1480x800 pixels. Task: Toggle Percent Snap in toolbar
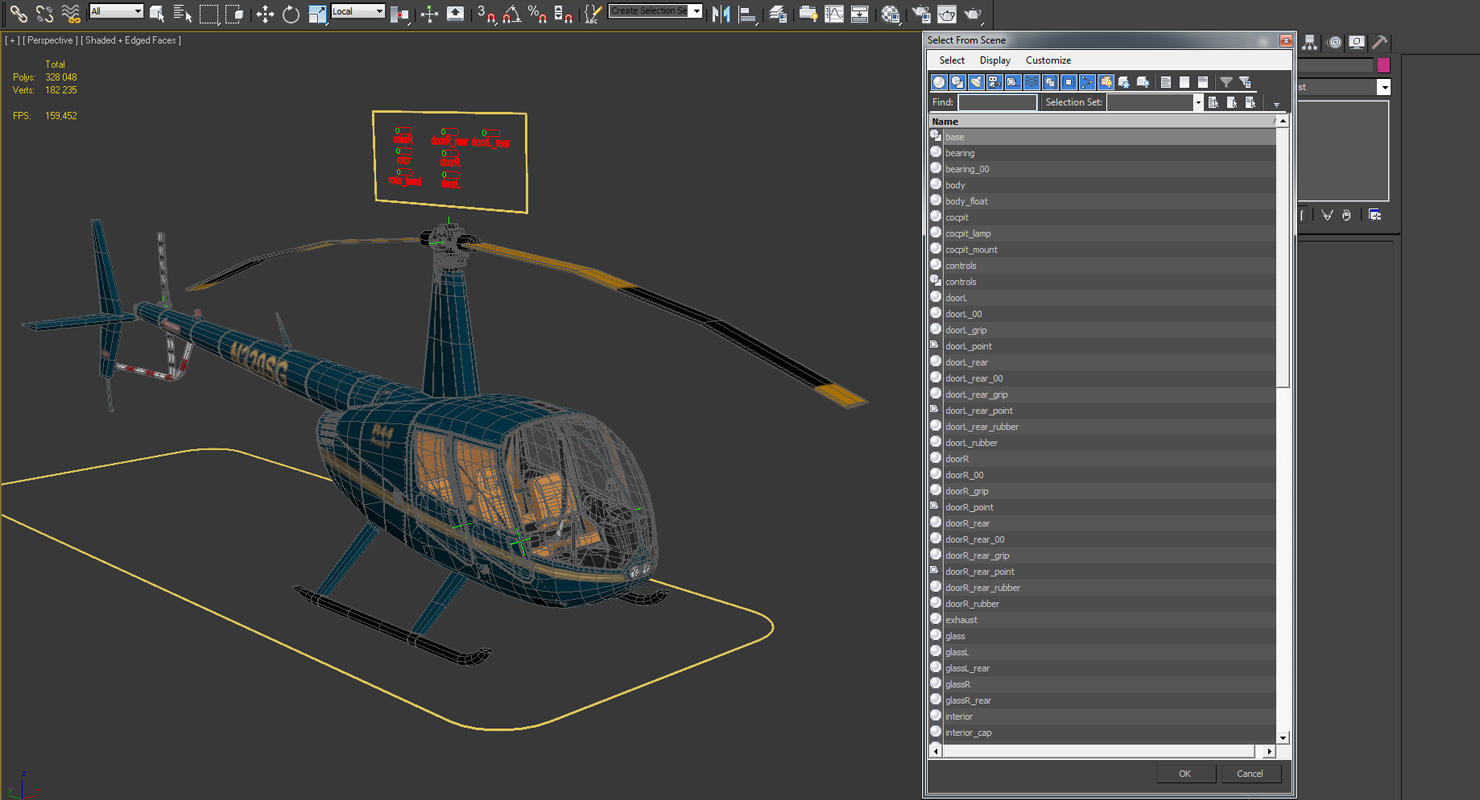[x=538, y=14]
